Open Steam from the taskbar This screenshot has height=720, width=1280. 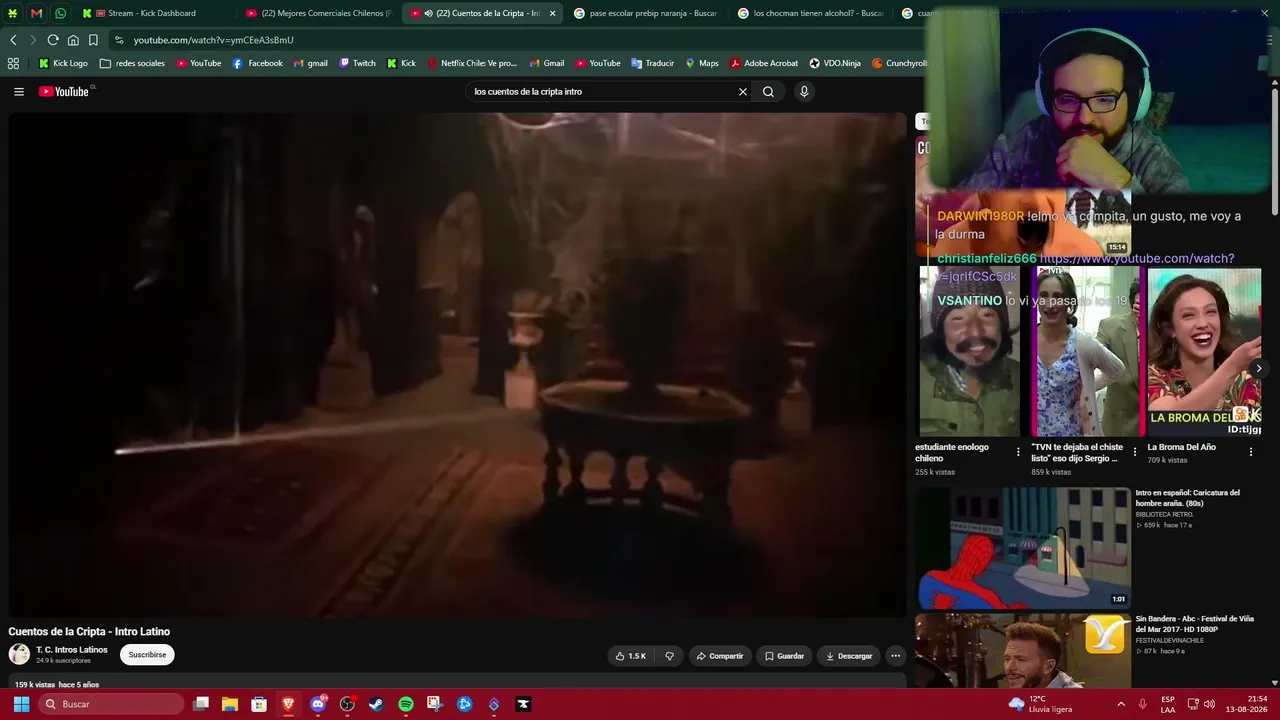pyautogui.click(x=376, y=704)
